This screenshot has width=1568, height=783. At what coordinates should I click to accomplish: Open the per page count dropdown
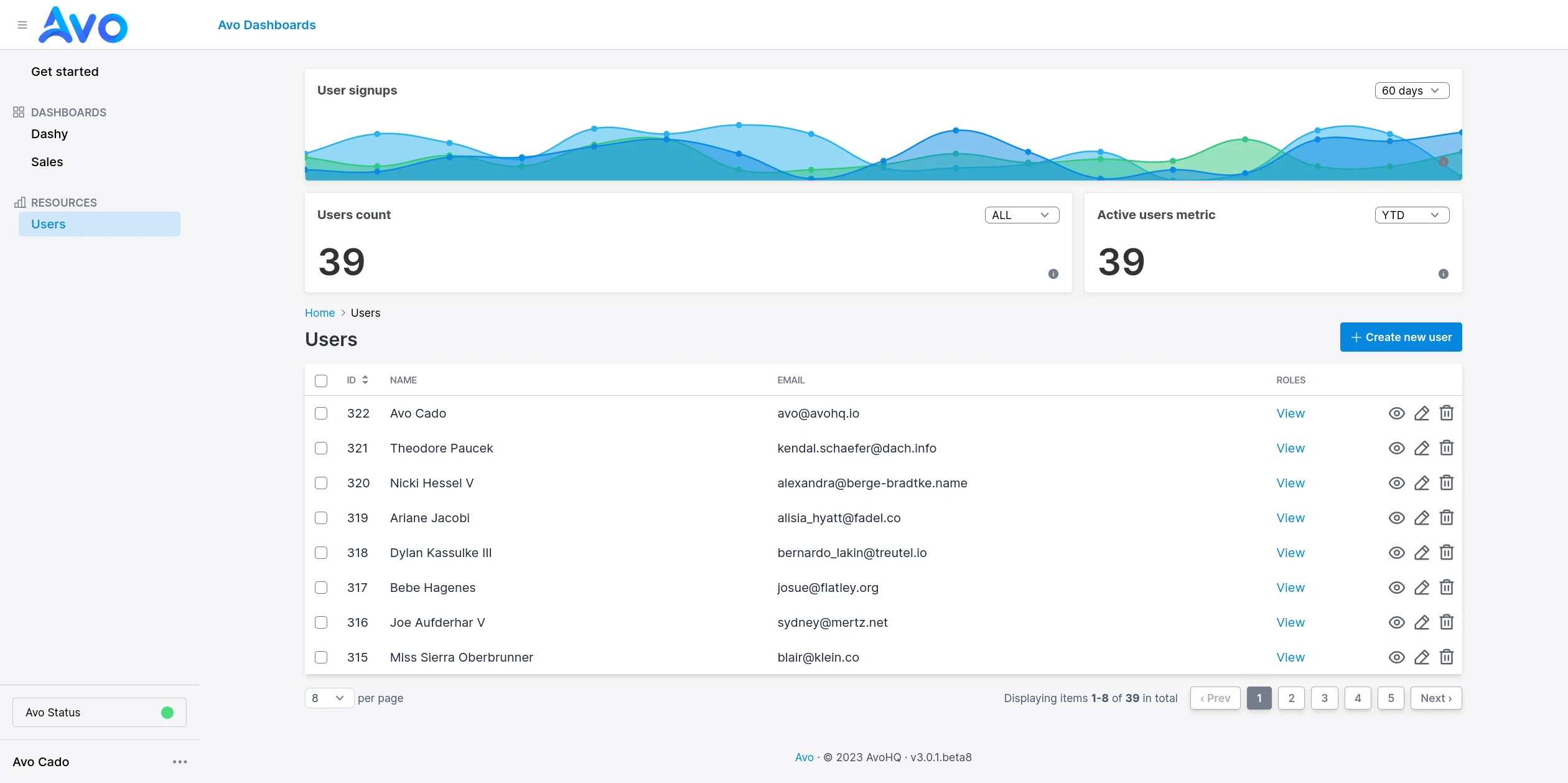pyautogui.click(x=329, y=698)
